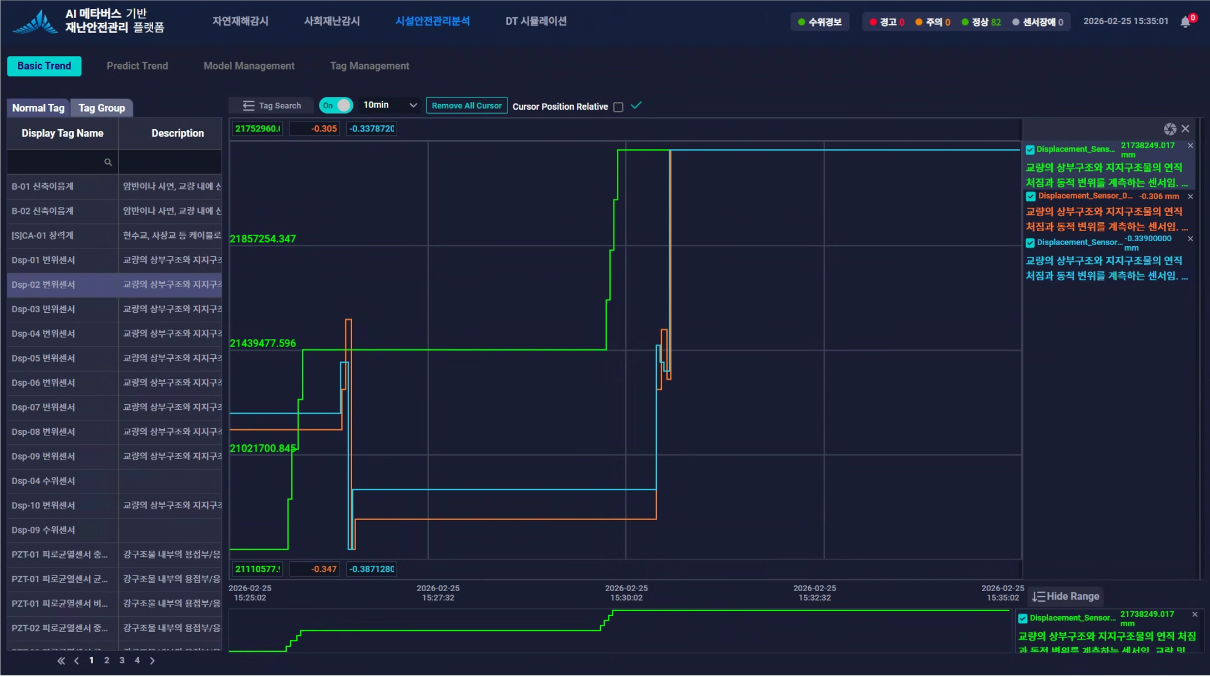This screenshot has height=677, width=1210.
Task: Click the teal checkmark apply icon
Action: click(636, 105)
